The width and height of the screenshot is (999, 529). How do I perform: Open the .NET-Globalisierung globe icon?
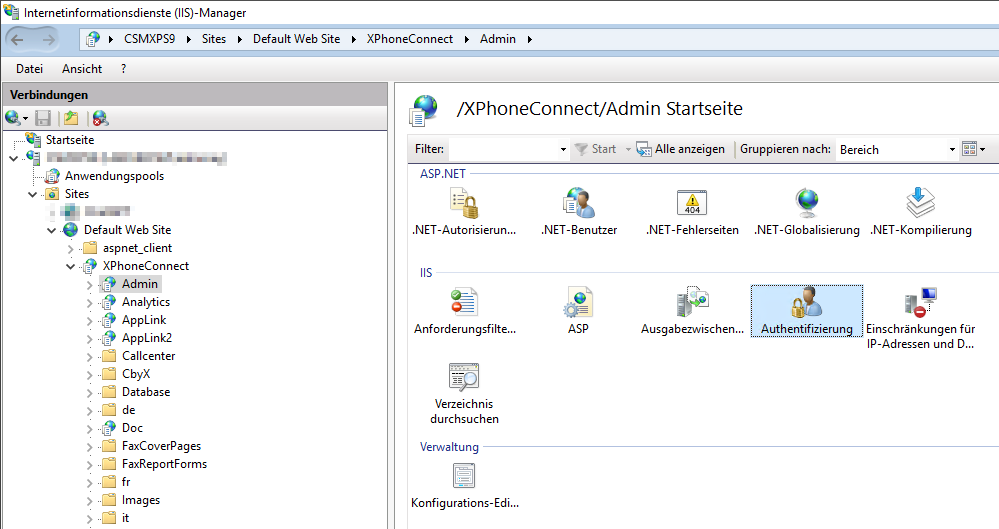(x=807, y=203)
